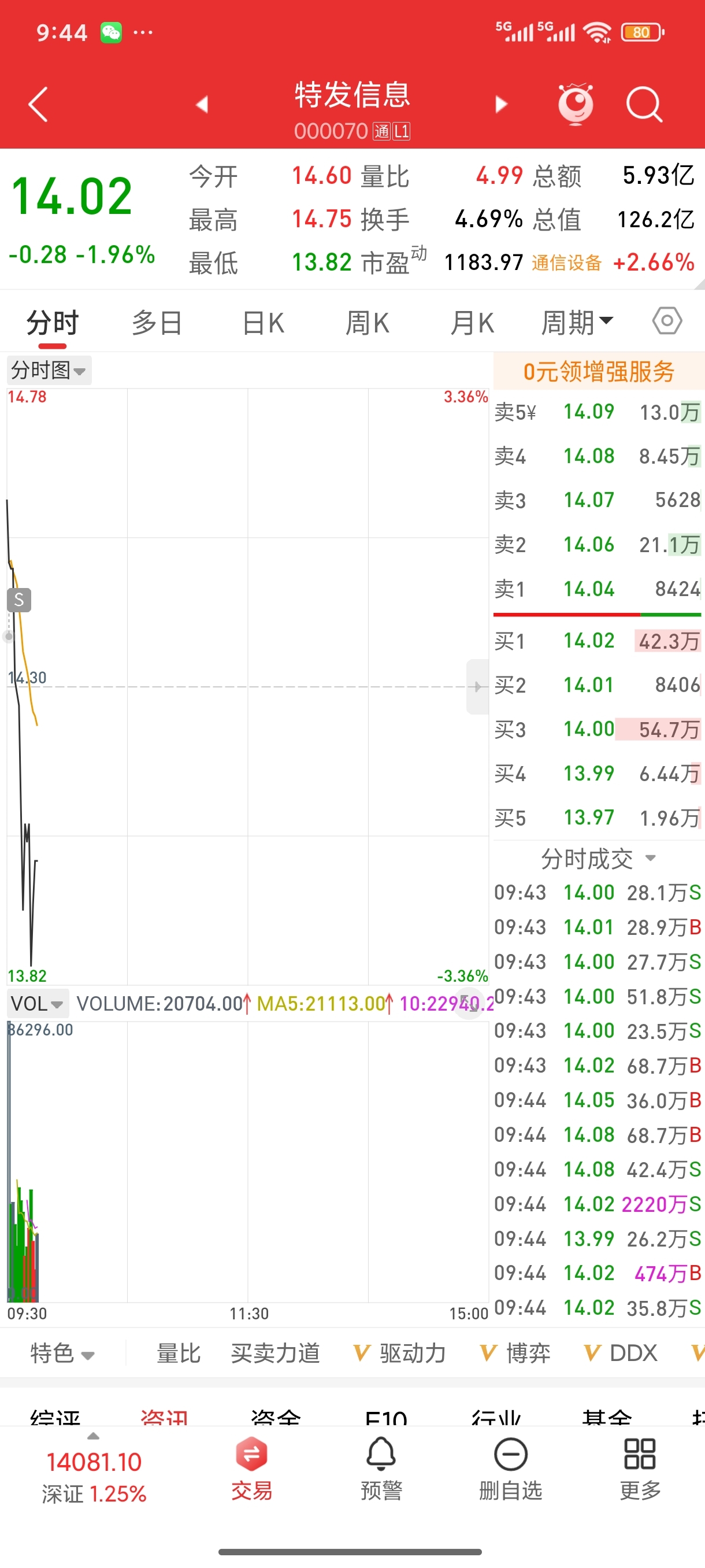The width and height of the screenshot is (705, 1568).
Task: Switch to the 周K tab
Action: [x=367, y=323]
